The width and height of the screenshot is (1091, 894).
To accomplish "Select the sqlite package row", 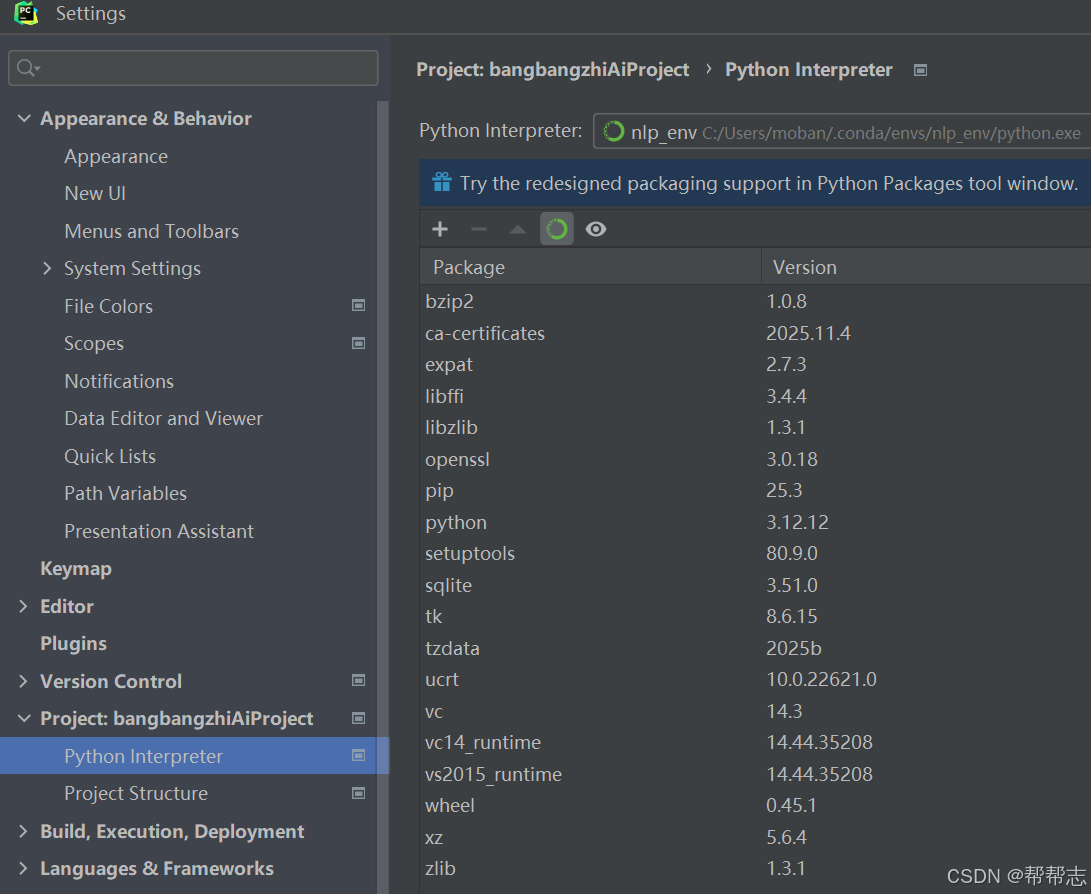I will pos(755,585).
